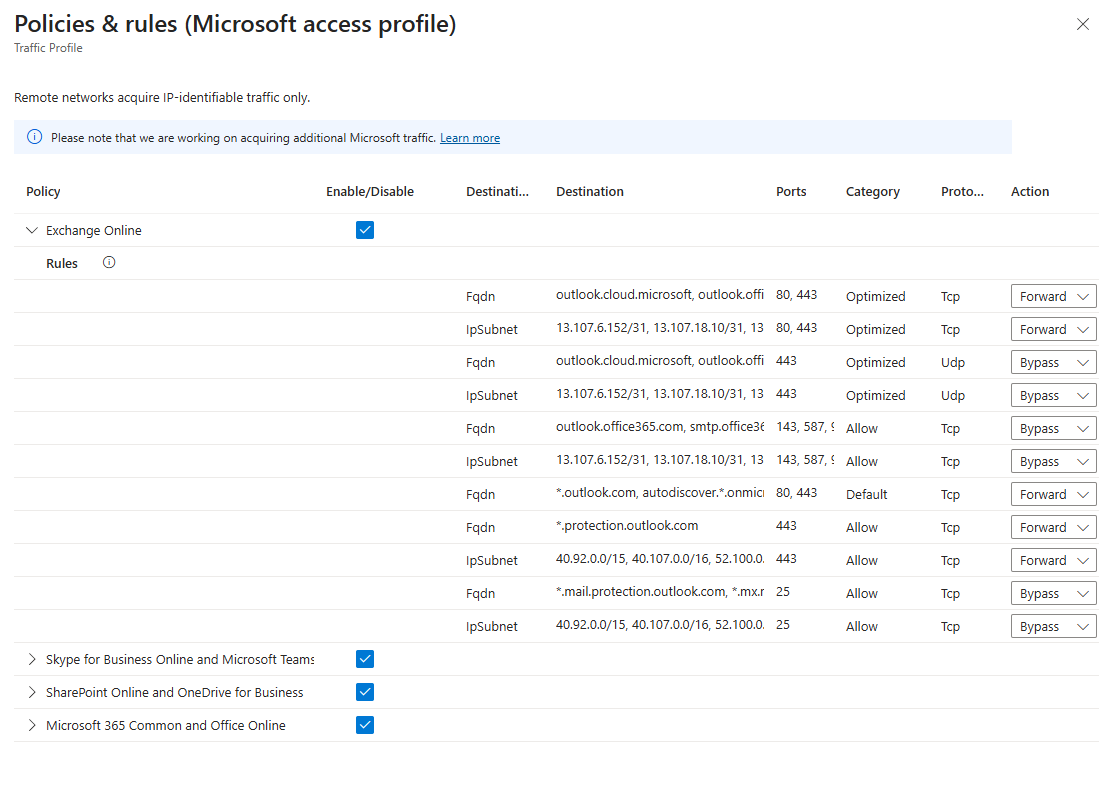The height and width of the screenshot is (812, 1118).
Task: Click the Policy column header
Action: 43,192
